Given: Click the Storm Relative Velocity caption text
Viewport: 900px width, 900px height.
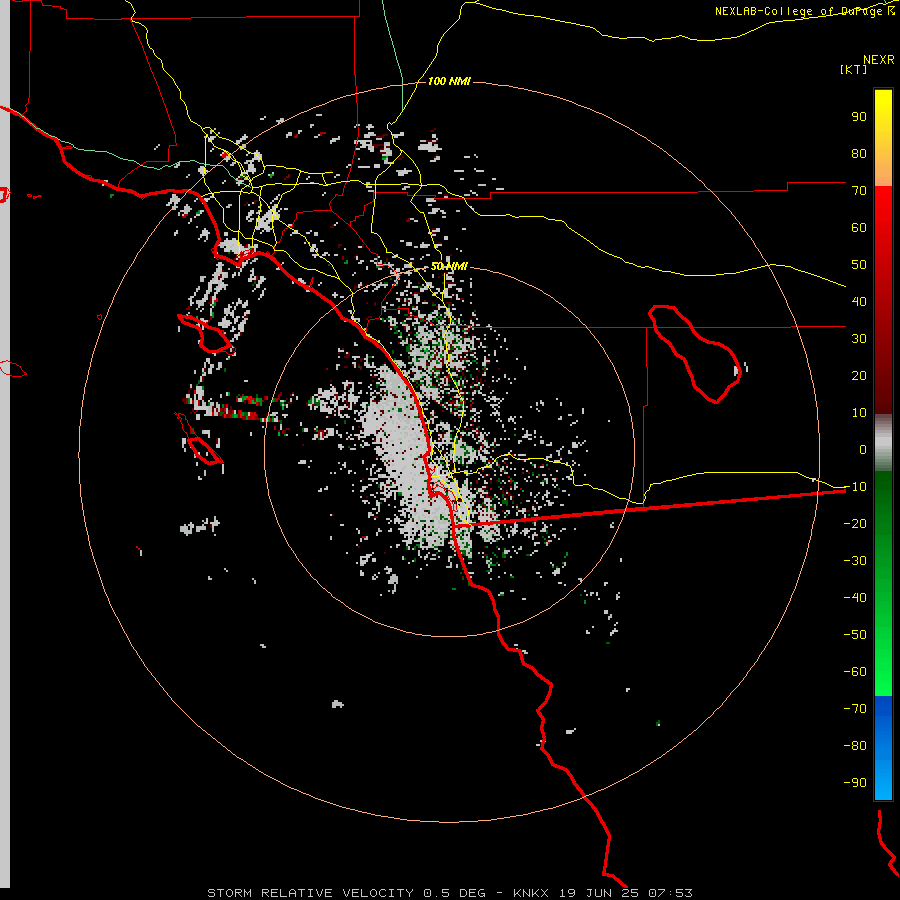Looking at the screenshot, I should [x=449, y=893].
